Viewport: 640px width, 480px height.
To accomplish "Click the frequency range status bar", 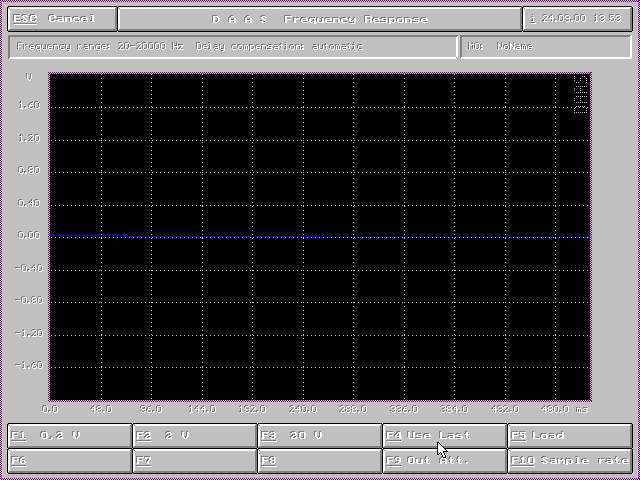I will click(x=233, y=47).
